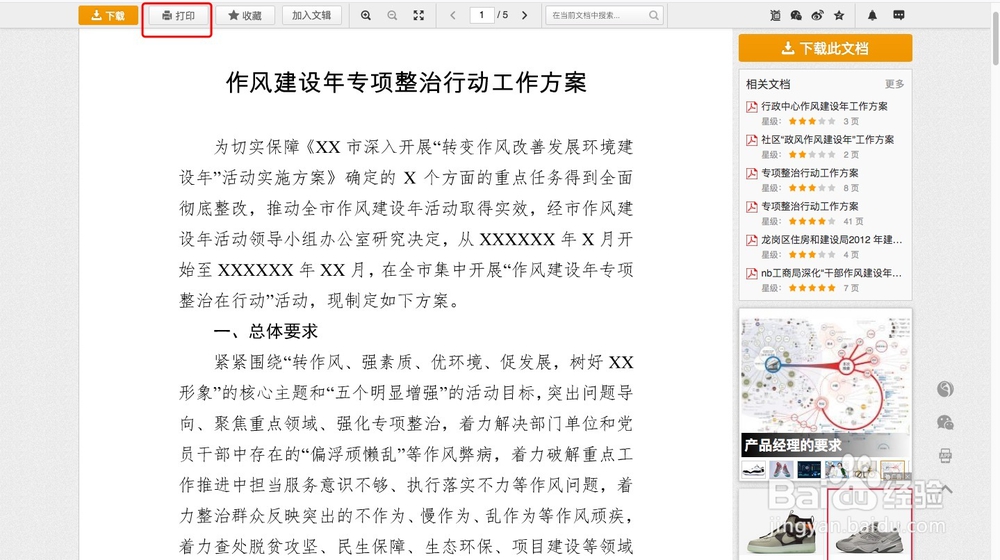Viewport: 1000px width, 560px height.
Task: Click PDF icon beside 龙岗区住房和建设局2012
Action: [x=752, y=240]
